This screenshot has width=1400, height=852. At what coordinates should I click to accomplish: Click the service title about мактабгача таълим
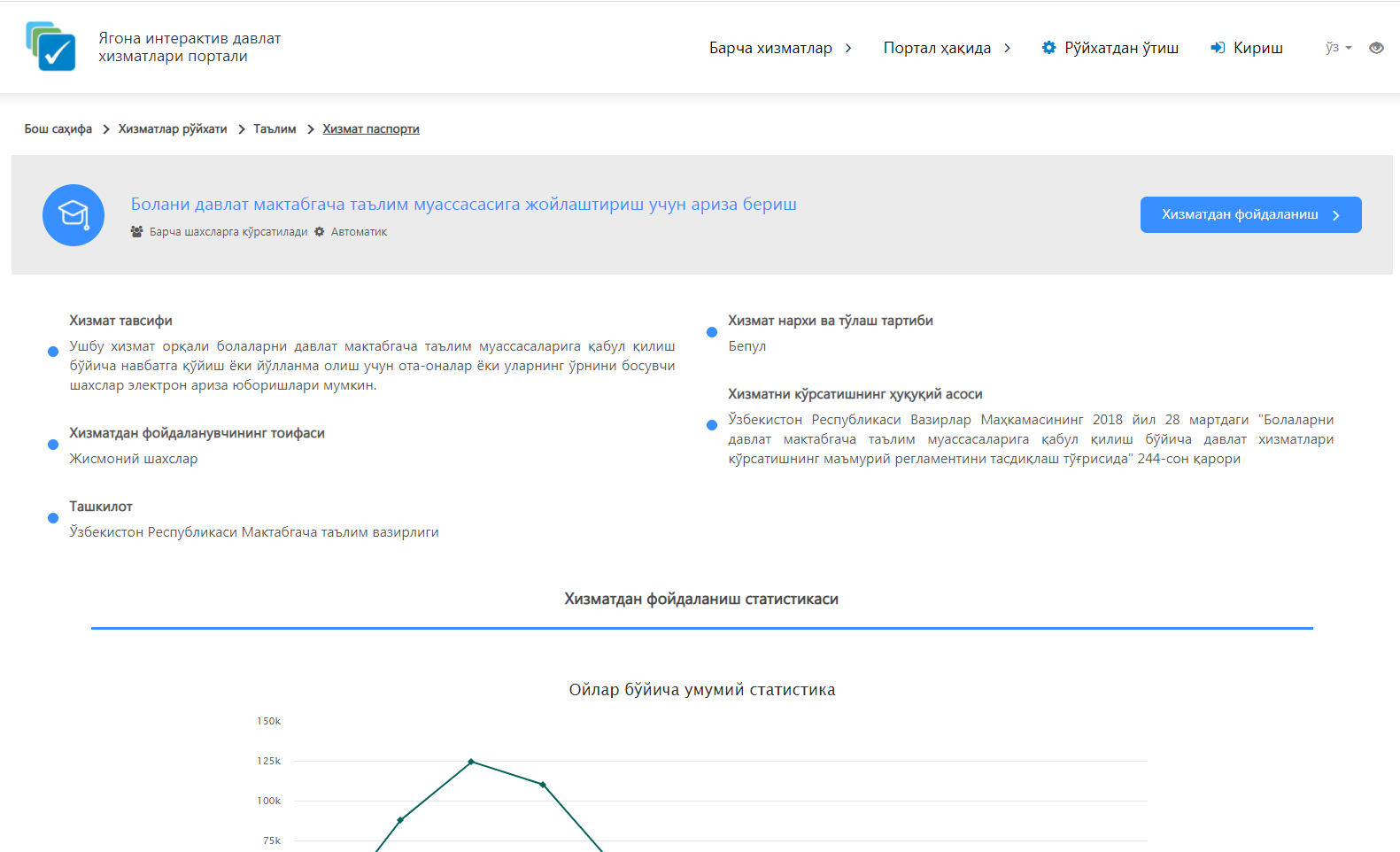[x=463, y=205]
